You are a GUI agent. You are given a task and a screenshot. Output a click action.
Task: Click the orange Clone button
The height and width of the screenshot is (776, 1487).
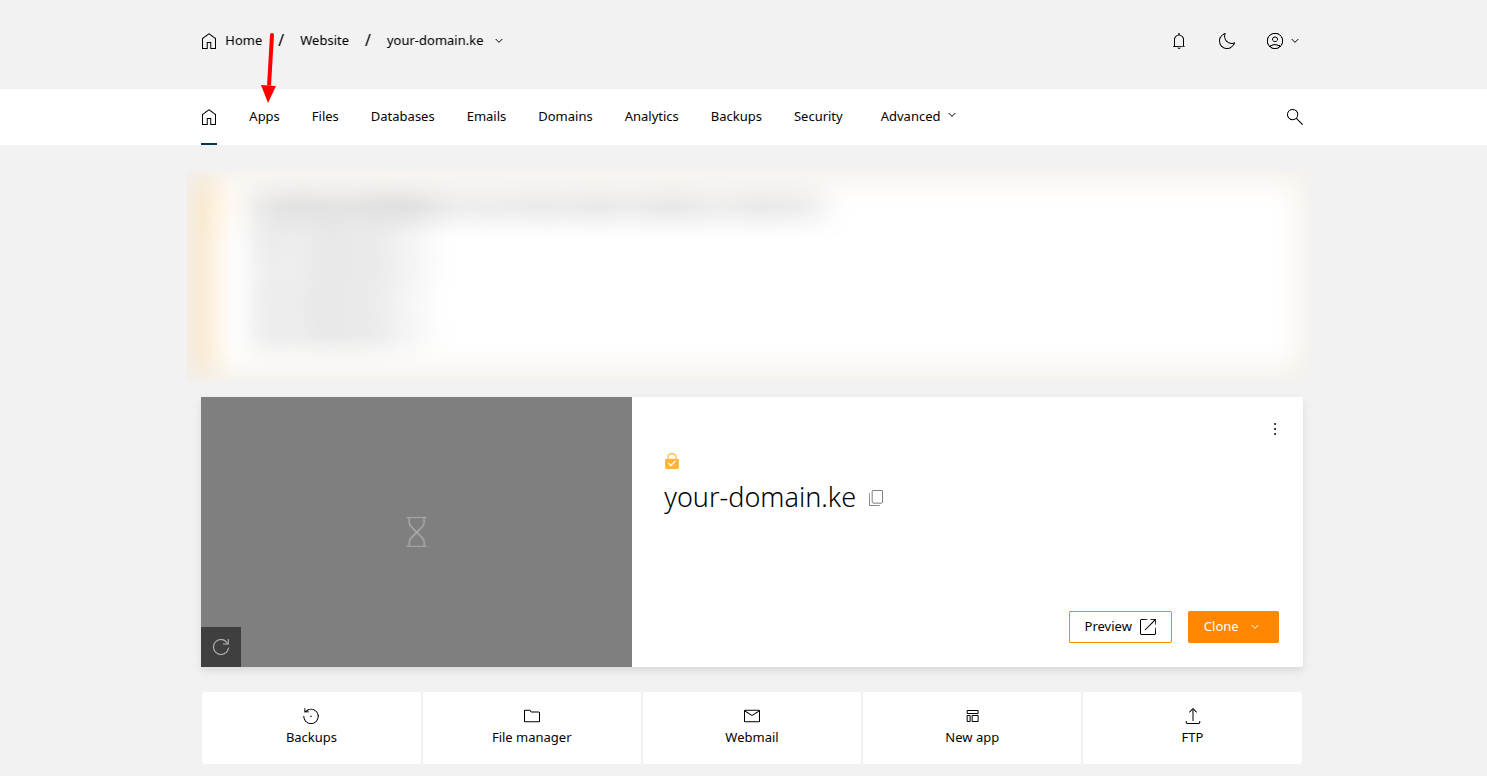(1232, 627)
